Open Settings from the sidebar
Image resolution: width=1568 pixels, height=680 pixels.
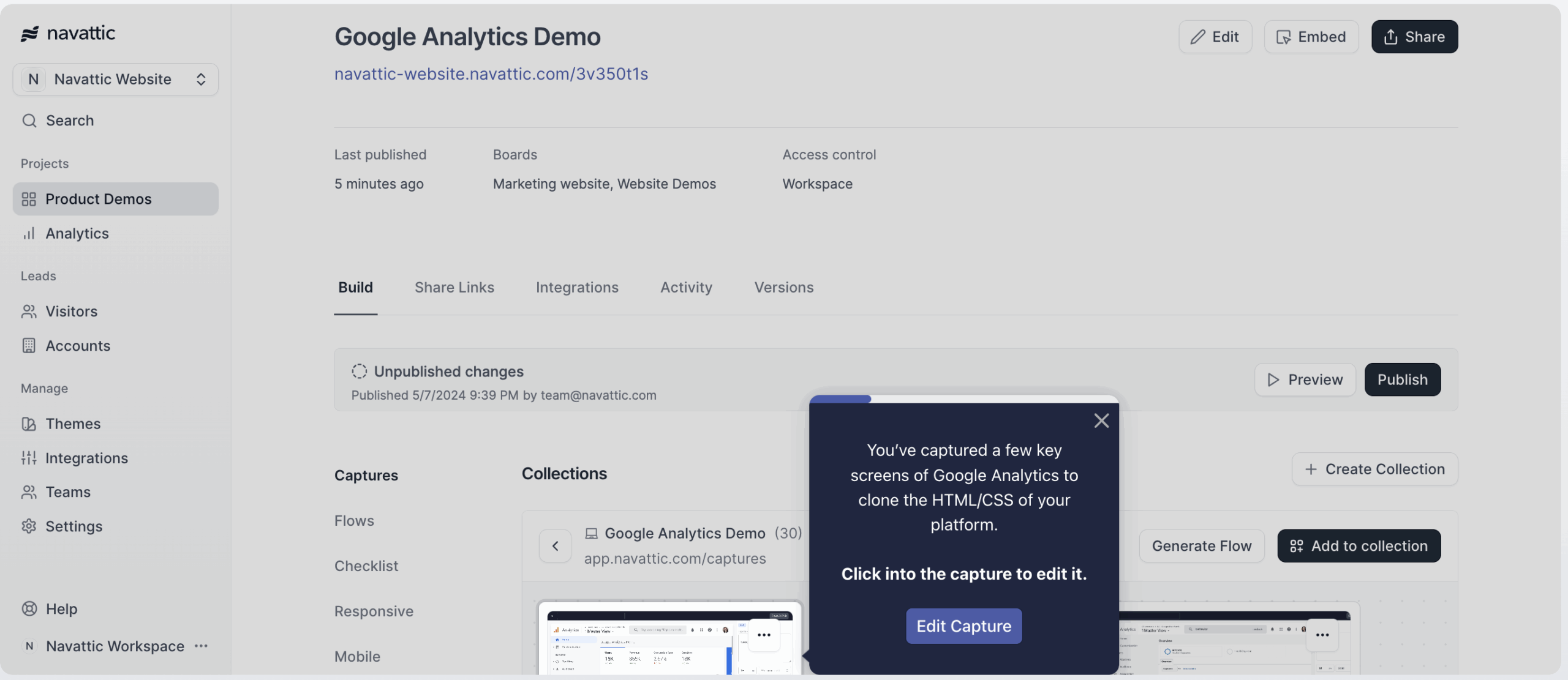[73, 526]
